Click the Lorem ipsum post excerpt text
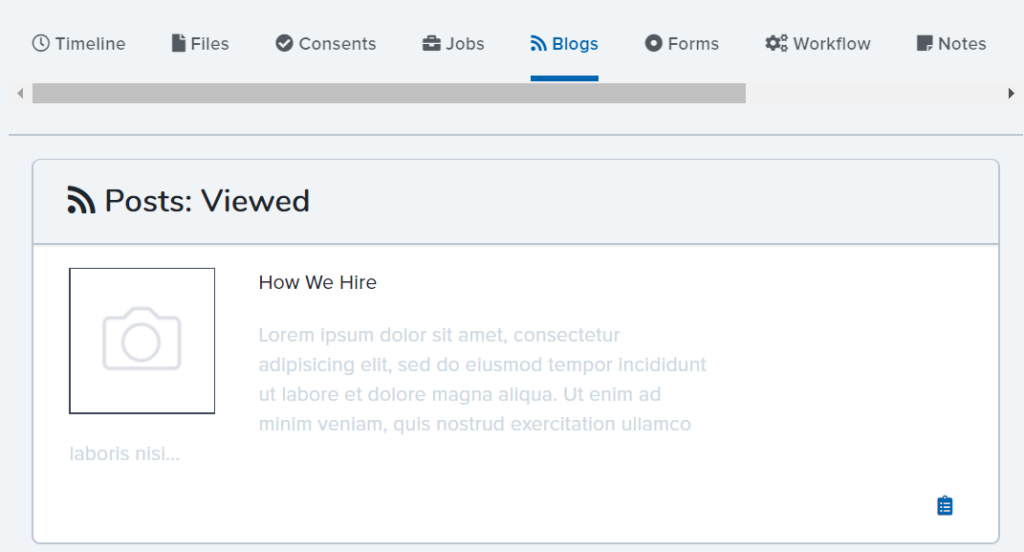The width and height of the screenshot is (1024, 552). 482,379
